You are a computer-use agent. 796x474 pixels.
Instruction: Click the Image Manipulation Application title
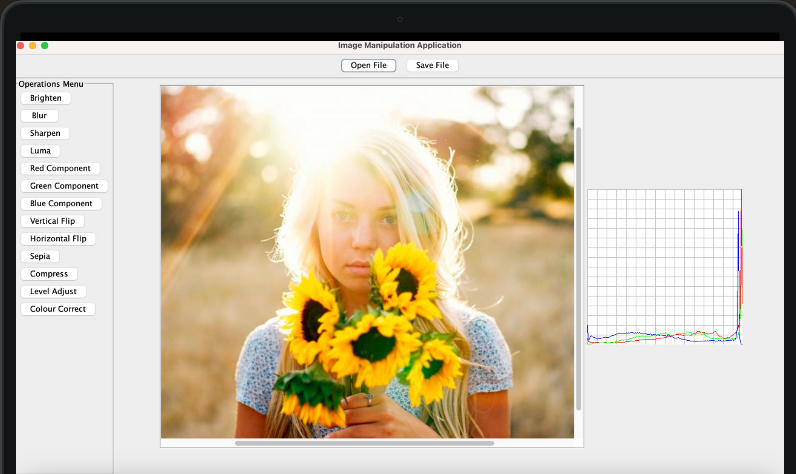pyautogui.click(x=400, y=45)
